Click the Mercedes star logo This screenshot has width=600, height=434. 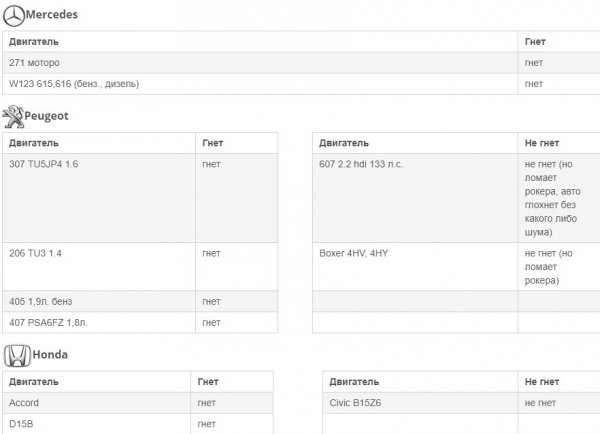coord(14,16)
